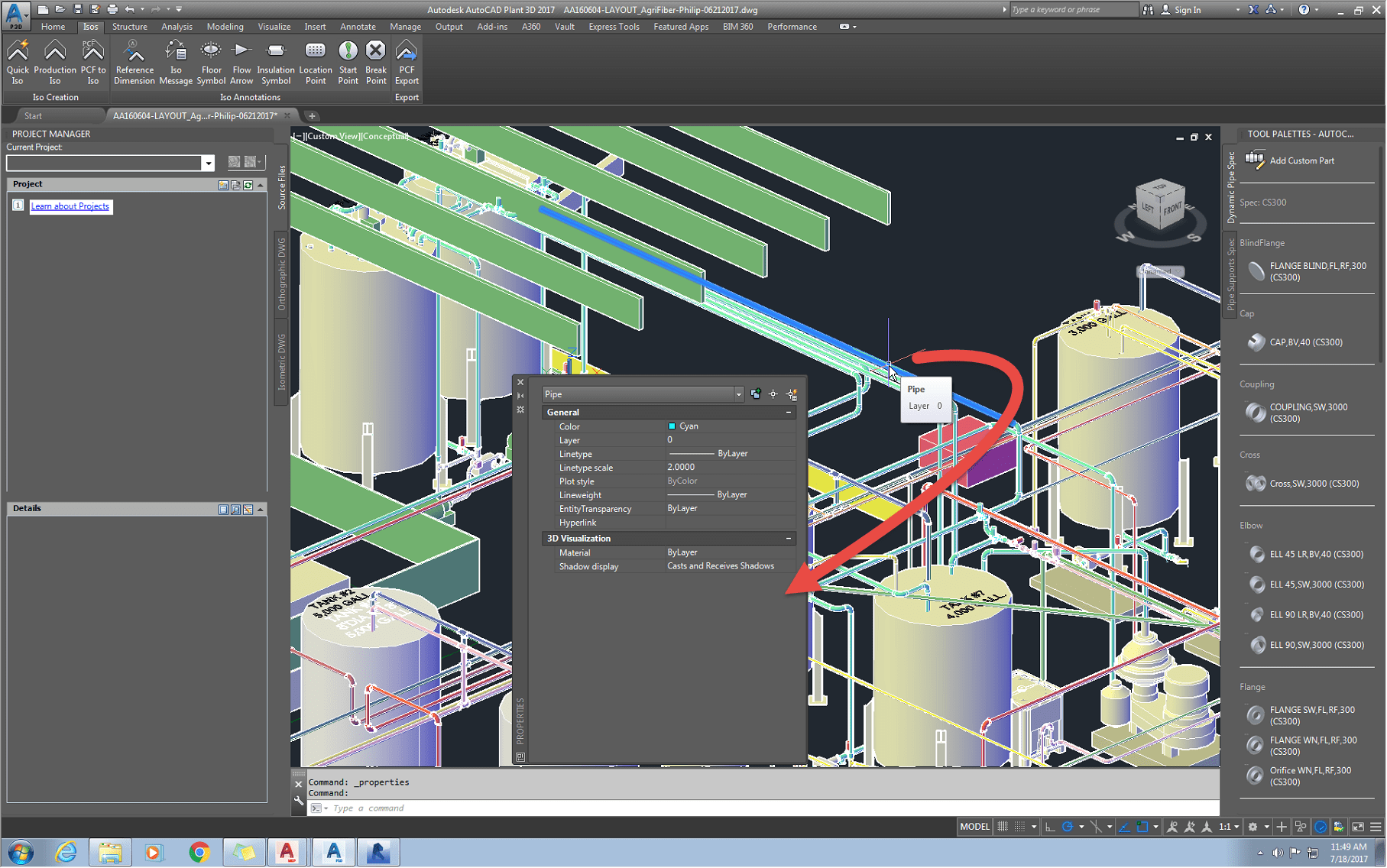
Task: Select COUPLING,SW,3000 (CS300) part
Action: [x=1297, y=413]
